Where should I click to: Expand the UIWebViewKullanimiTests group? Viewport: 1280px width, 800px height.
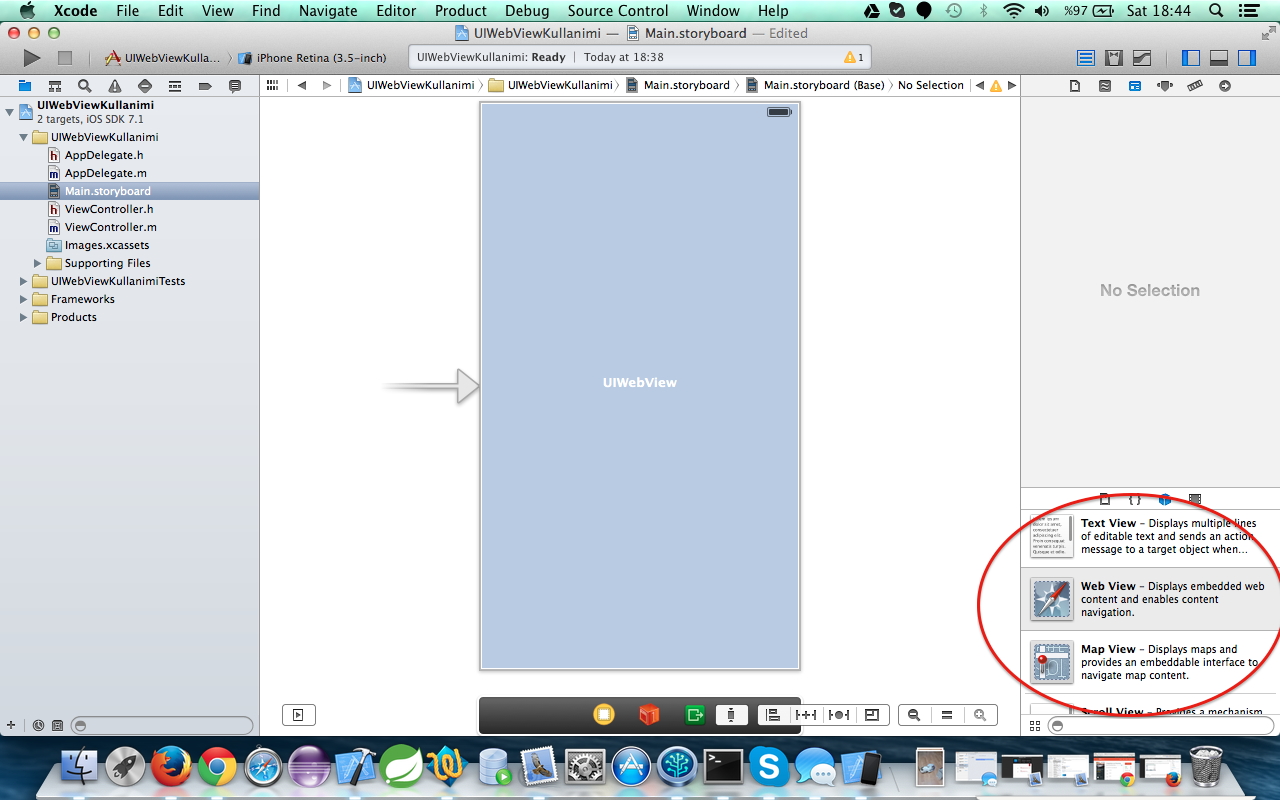click(x=23, y=281)
